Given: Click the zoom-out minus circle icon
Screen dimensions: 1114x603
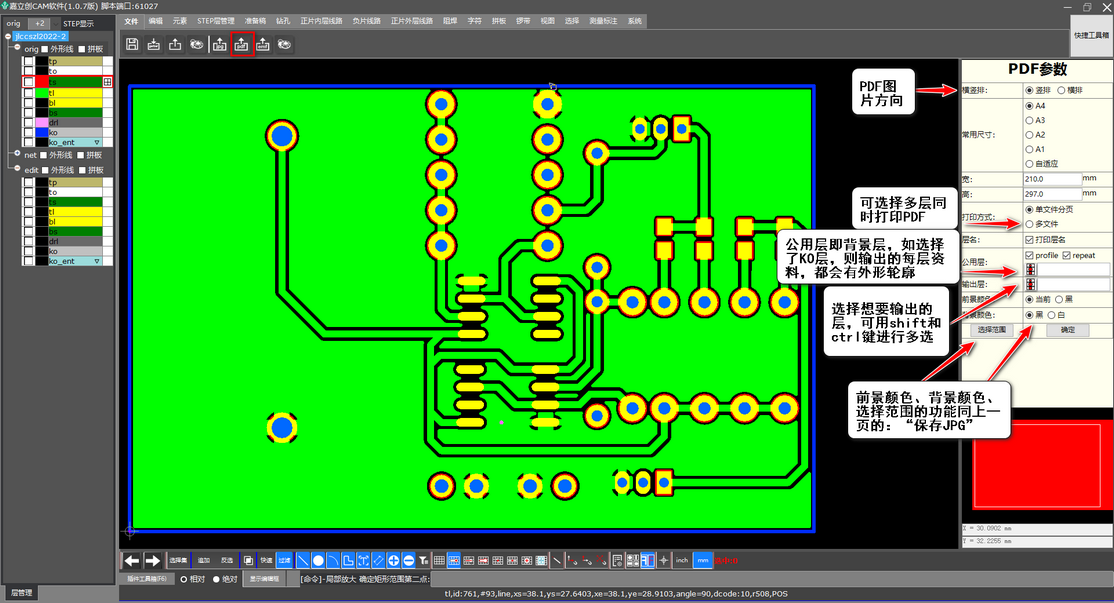Looking at the screenshot, I should pyautogui.click(x=409, y=560).
